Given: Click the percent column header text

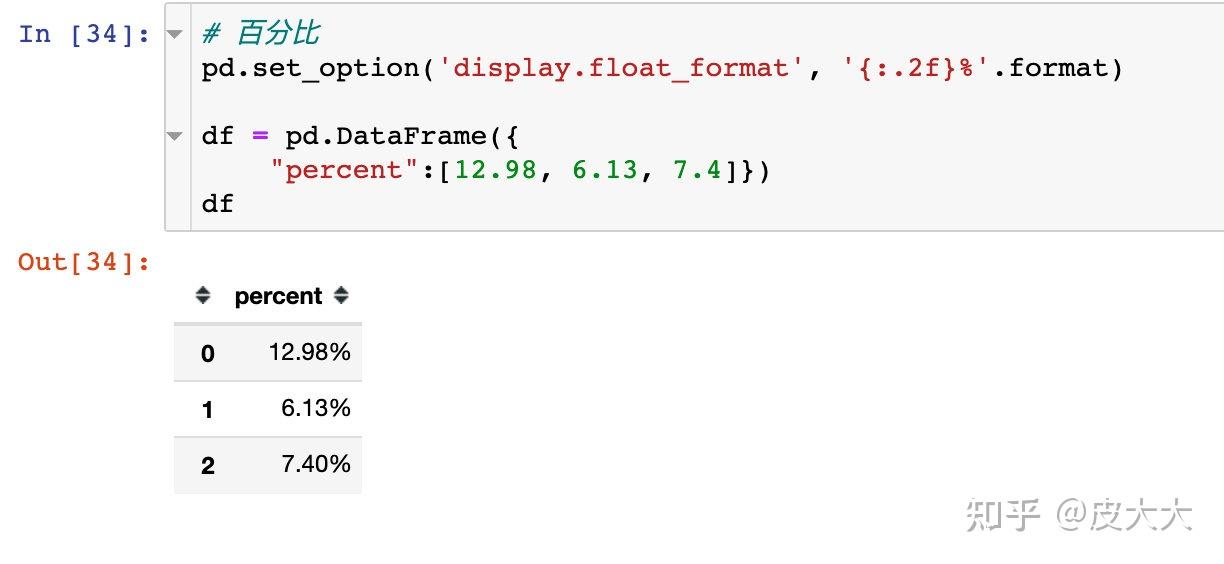Looking at the screenshot, I should click(278, 297).
